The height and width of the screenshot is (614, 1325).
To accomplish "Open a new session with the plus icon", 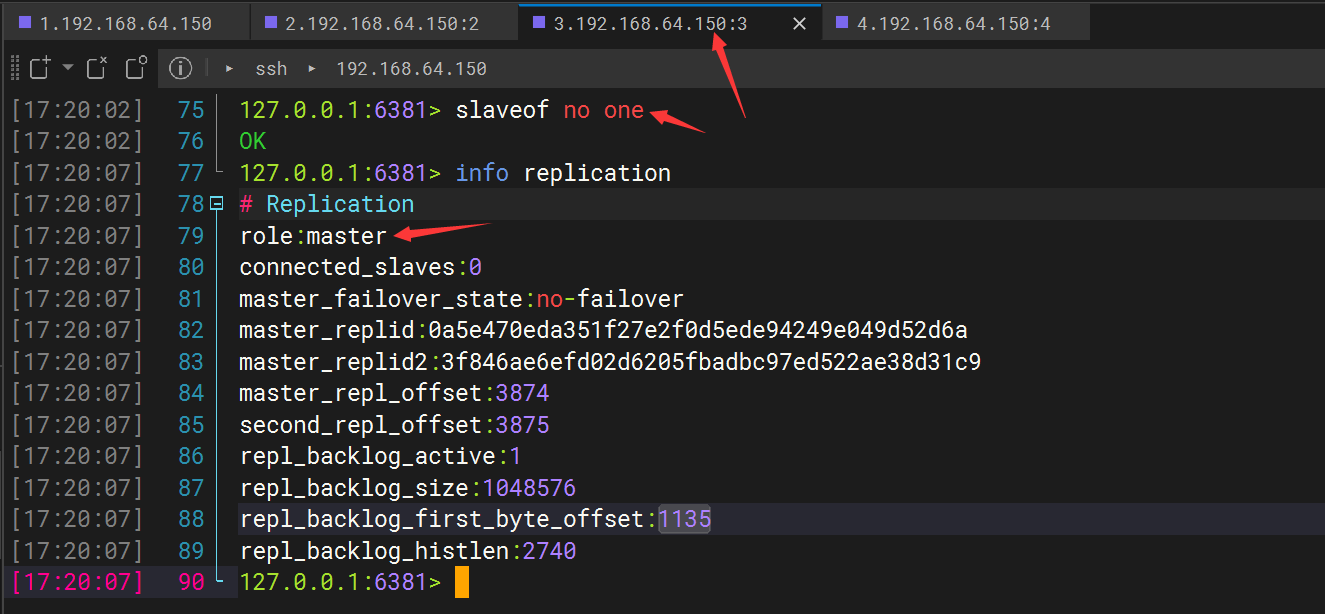I will tap(39, 68).
